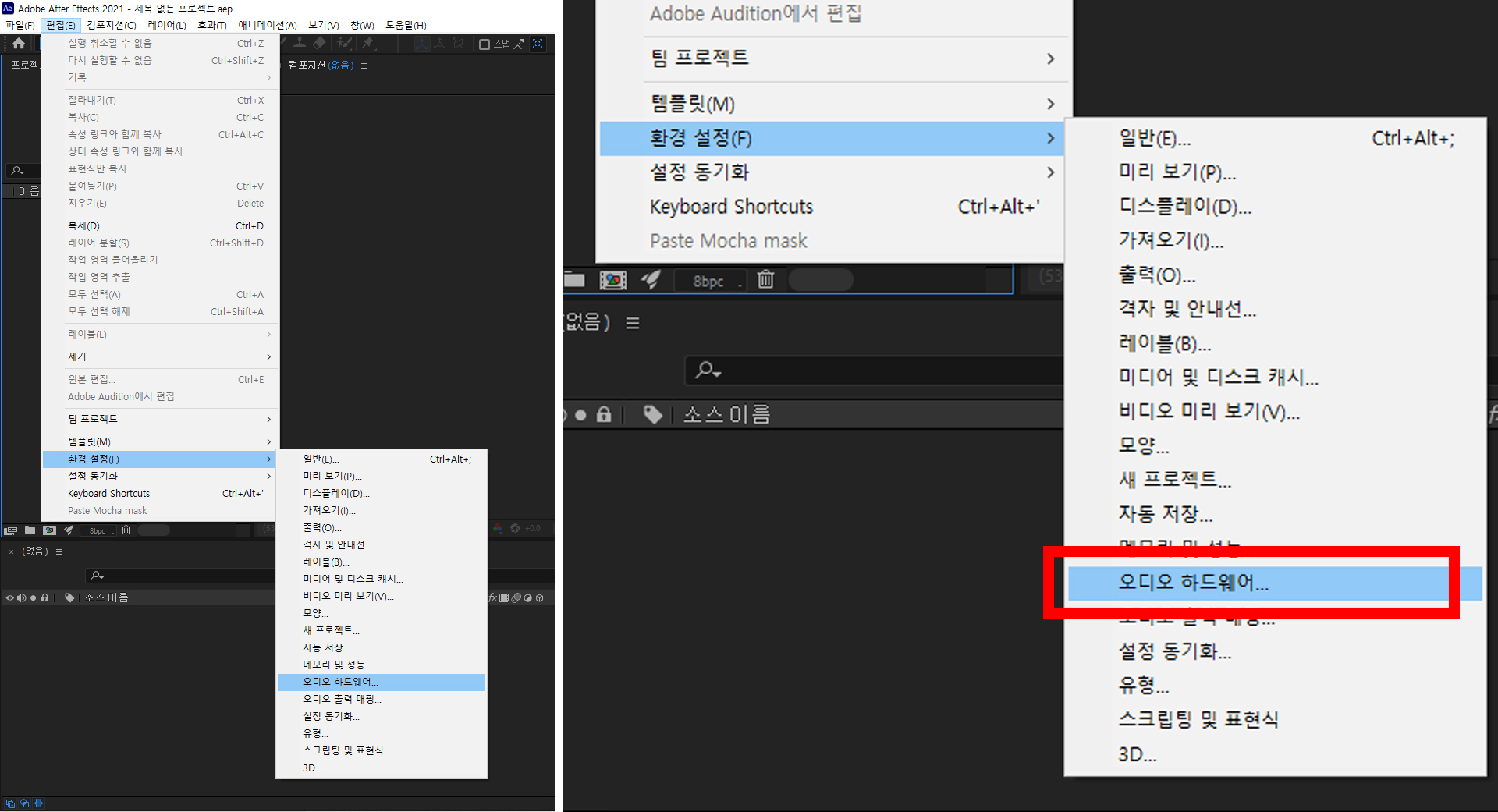The width and height of the screenshot is (1498, 812).
Task: Open the 파일(F) menu
Action: tap(20, 25)
